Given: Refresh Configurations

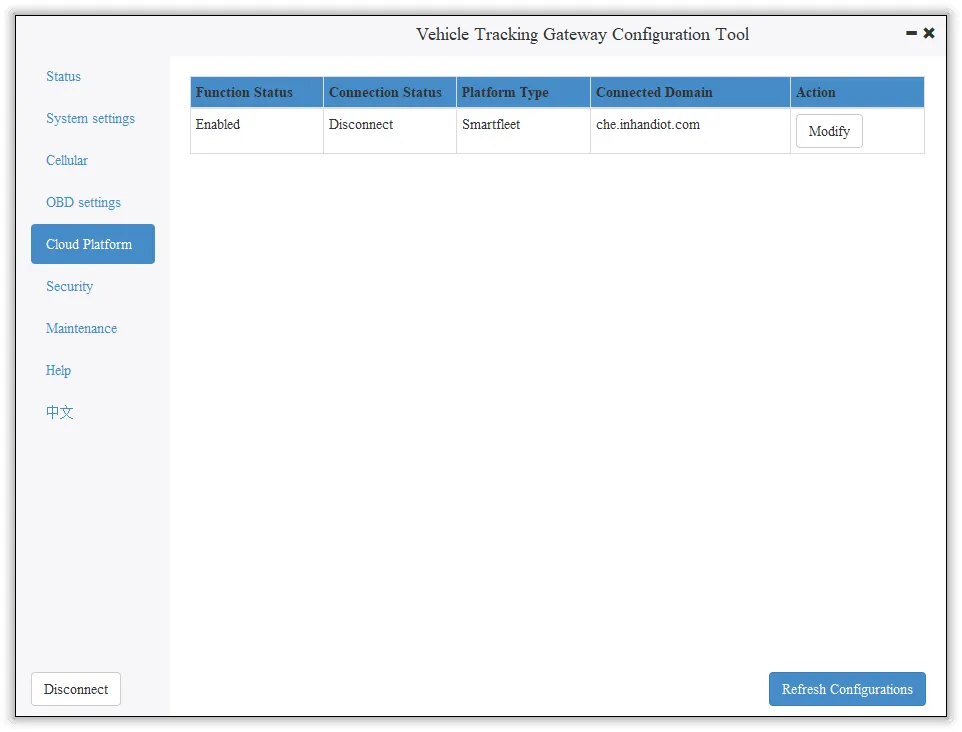Looking at the screenshot, I should point(847,689).
